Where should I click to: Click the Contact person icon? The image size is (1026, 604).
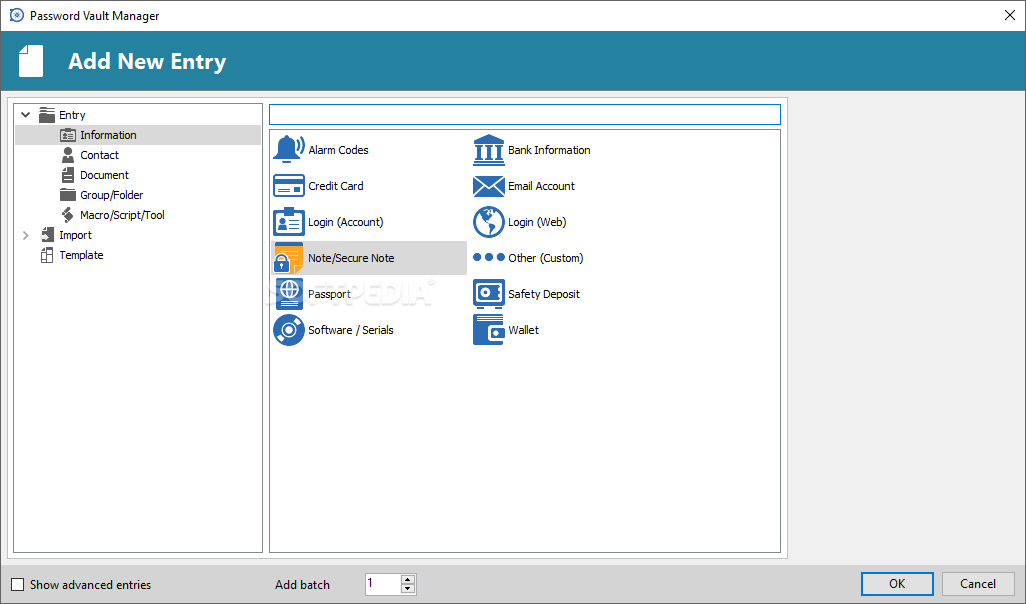(68, 155)
